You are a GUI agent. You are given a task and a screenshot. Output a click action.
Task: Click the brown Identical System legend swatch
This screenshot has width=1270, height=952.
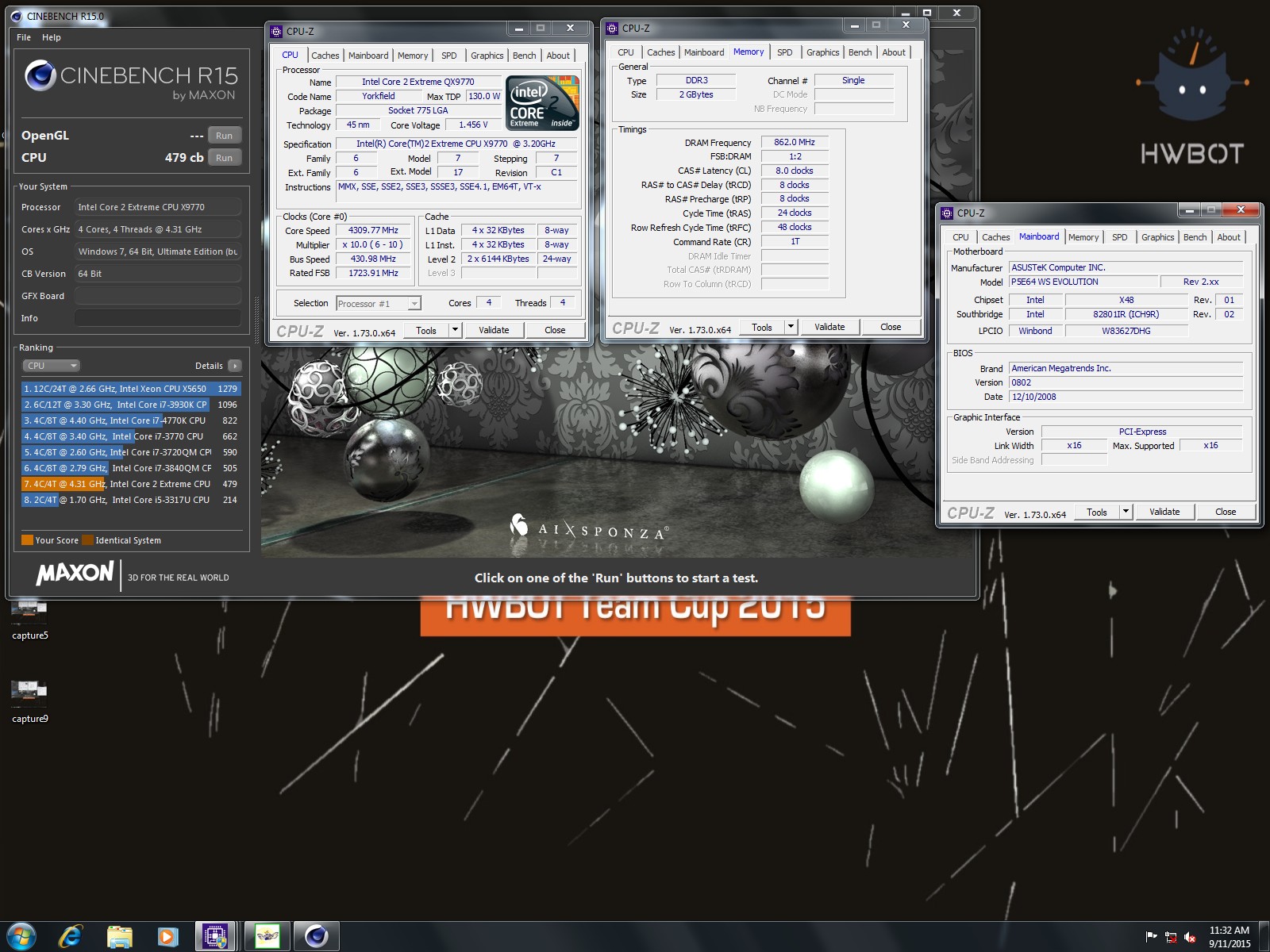point(87,540)
